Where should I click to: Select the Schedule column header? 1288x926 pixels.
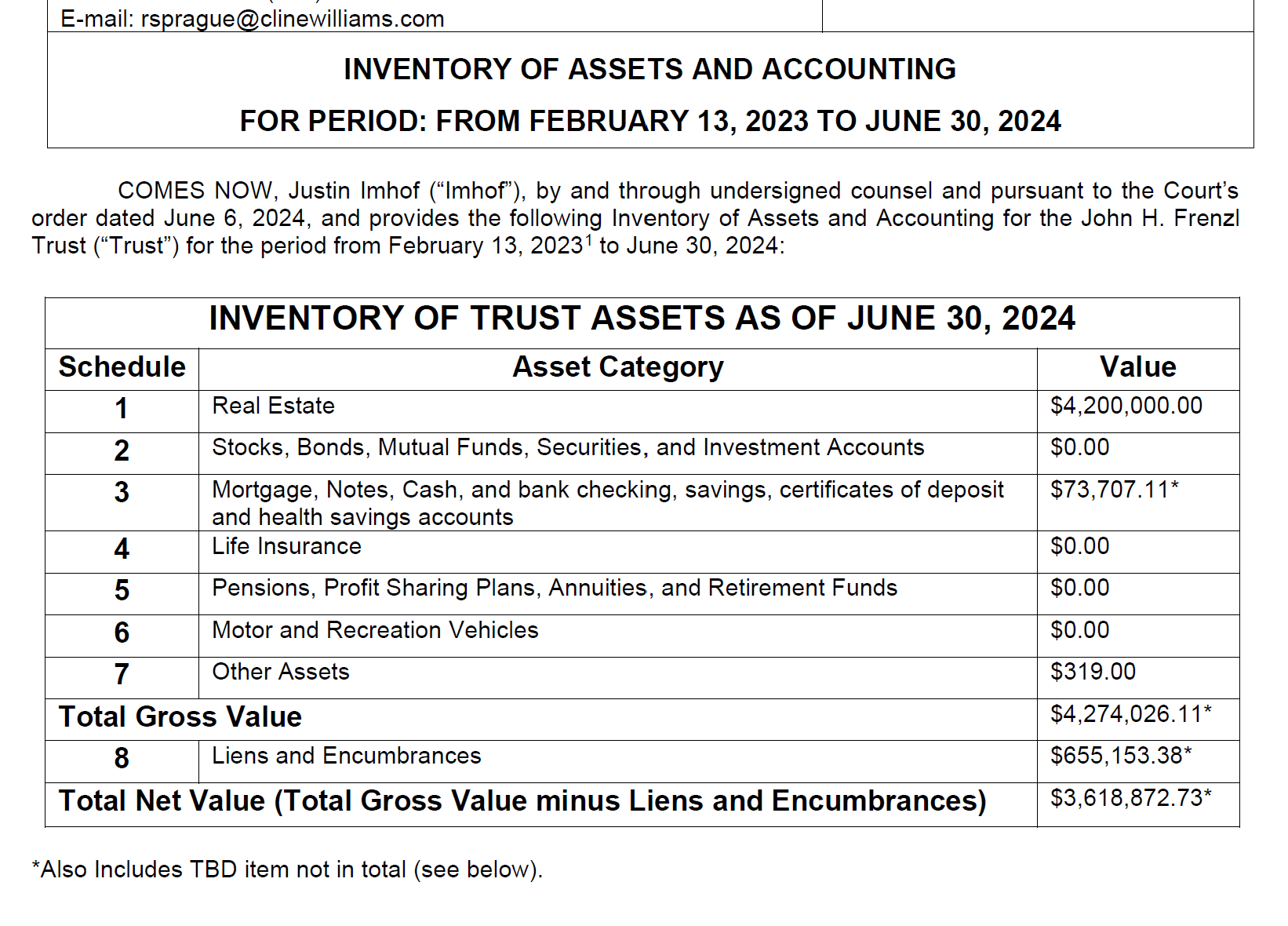pos(122,367)
